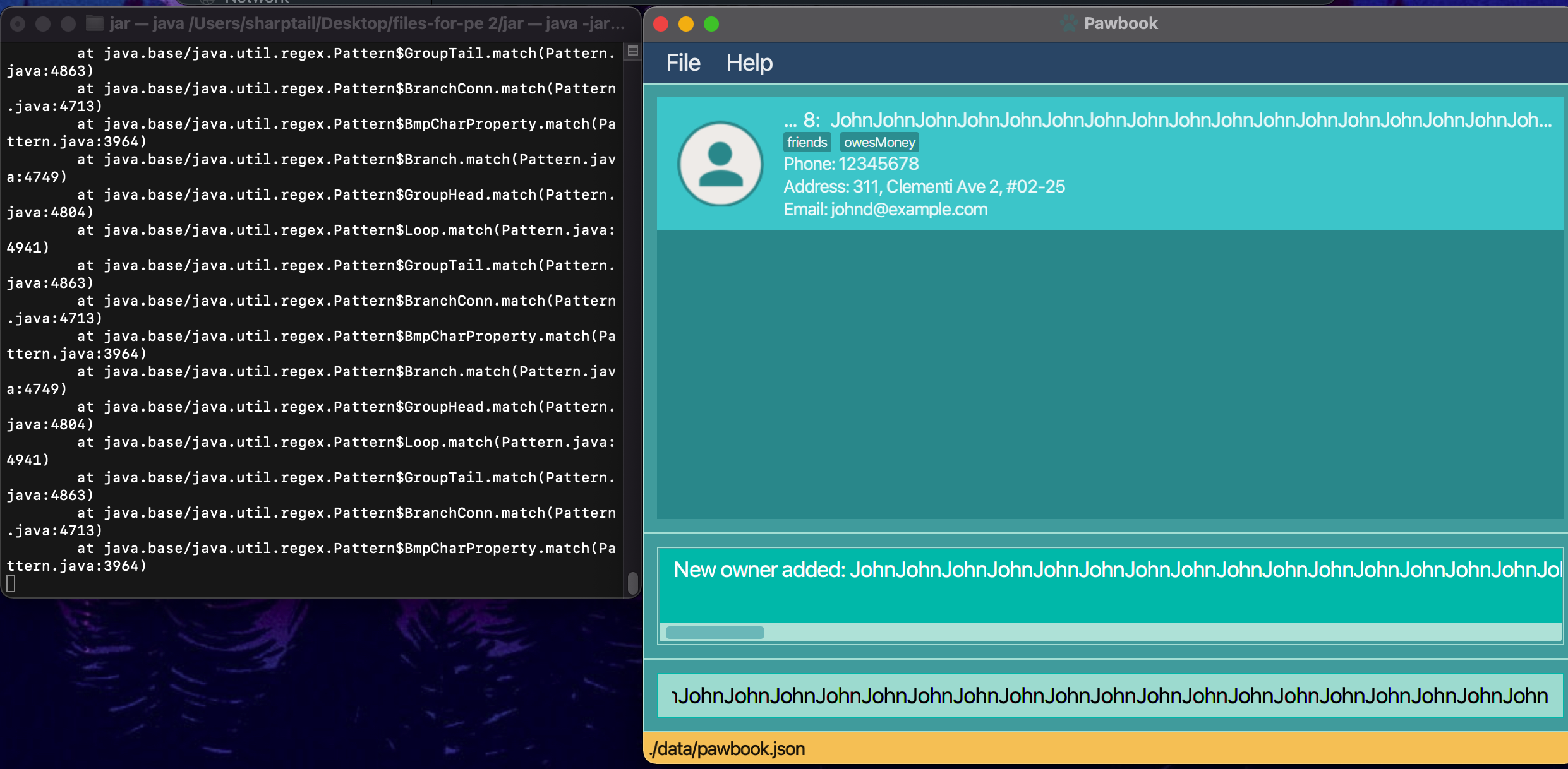Screen dimensions: 1568x769
Task: Open the Help menu
Action: (x=749, y=63)
